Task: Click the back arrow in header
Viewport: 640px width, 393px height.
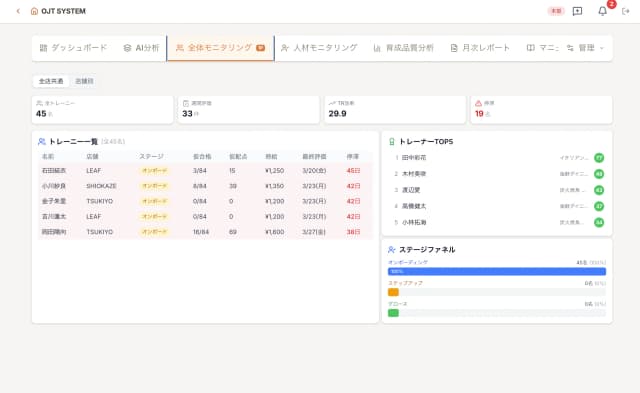Action: (x=18, y=11)
